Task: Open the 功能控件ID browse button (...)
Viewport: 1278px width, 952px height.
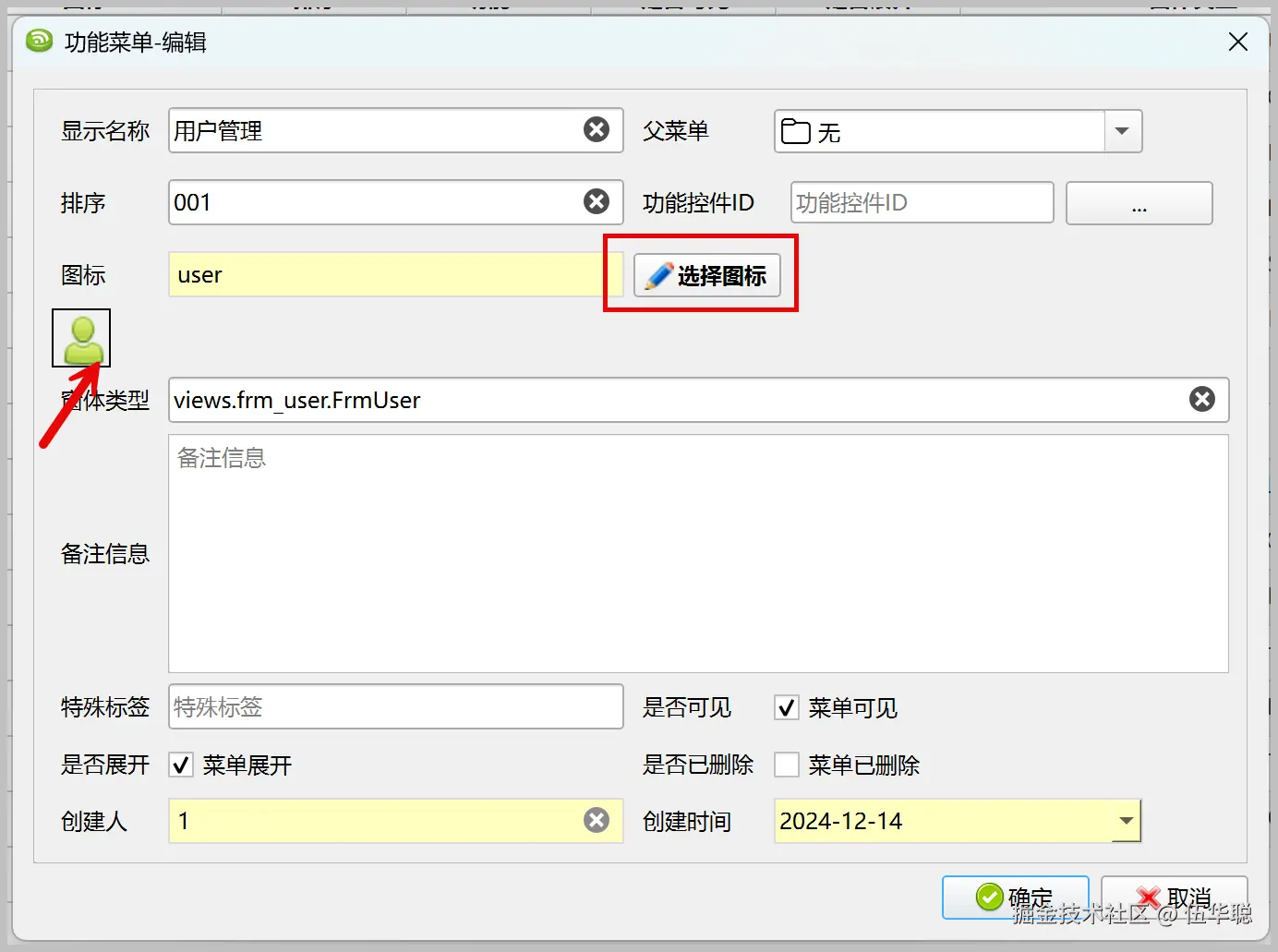Action: coord(1139,203)
